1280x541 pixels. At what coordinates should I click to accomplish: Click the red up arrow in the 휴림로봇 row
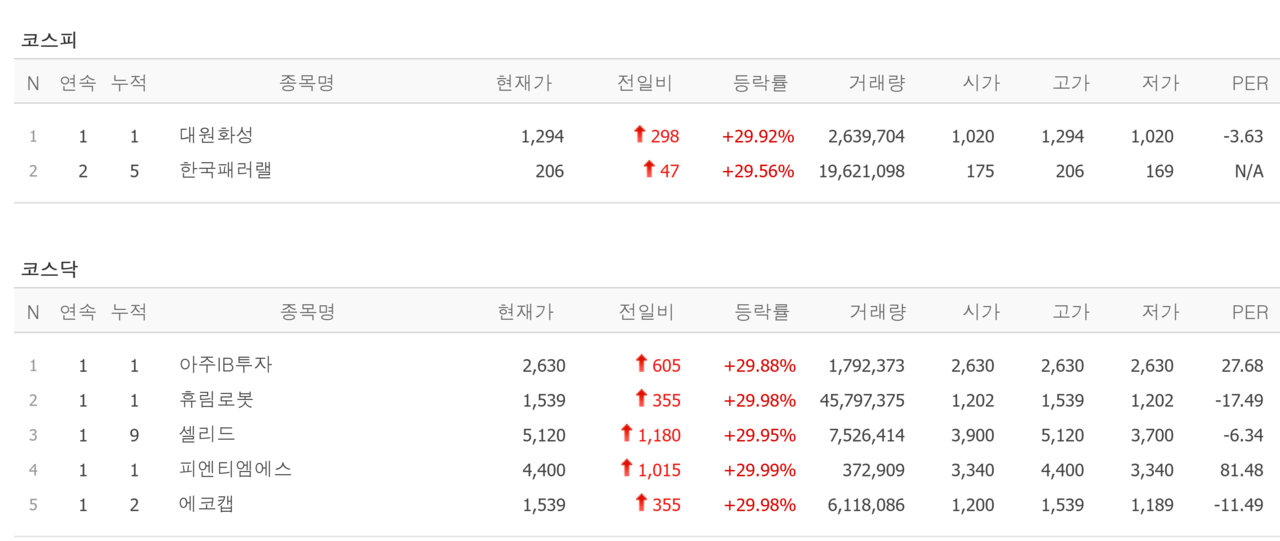pyautogui.click(x=641, y=399)
